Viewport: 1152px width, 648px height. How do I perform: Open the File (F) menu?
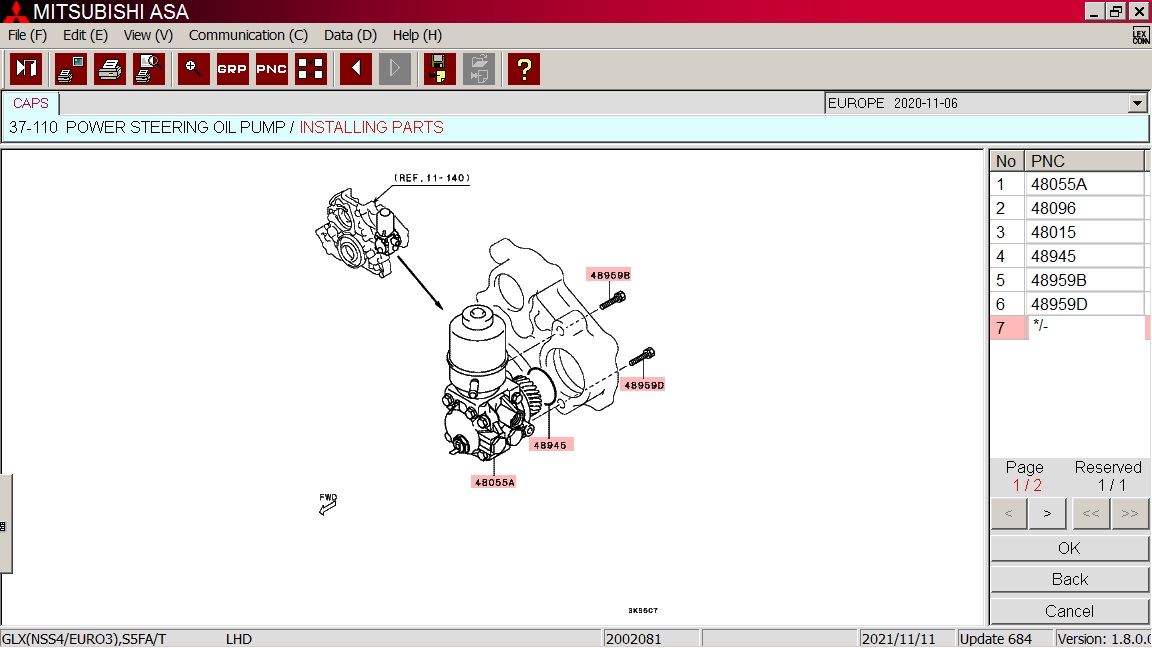tap(27, 35)
